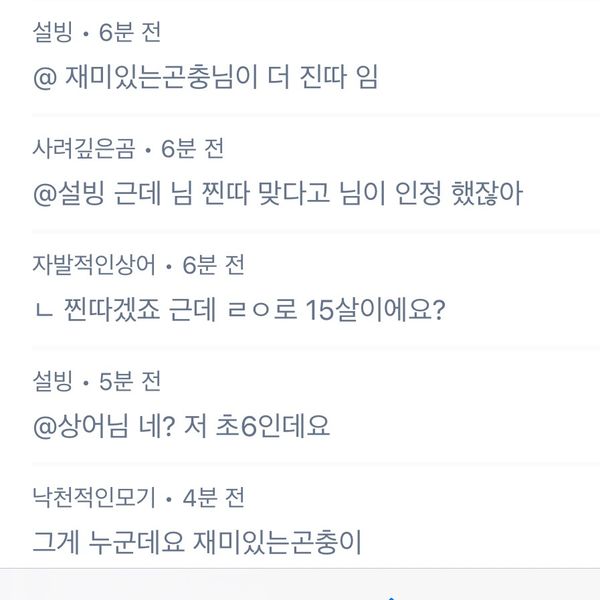The height and width of the screenshot is (600, 600).
Task: Tap the ㄴ reply marker in 자발적인상어's comment
Action: click(44, 311)
